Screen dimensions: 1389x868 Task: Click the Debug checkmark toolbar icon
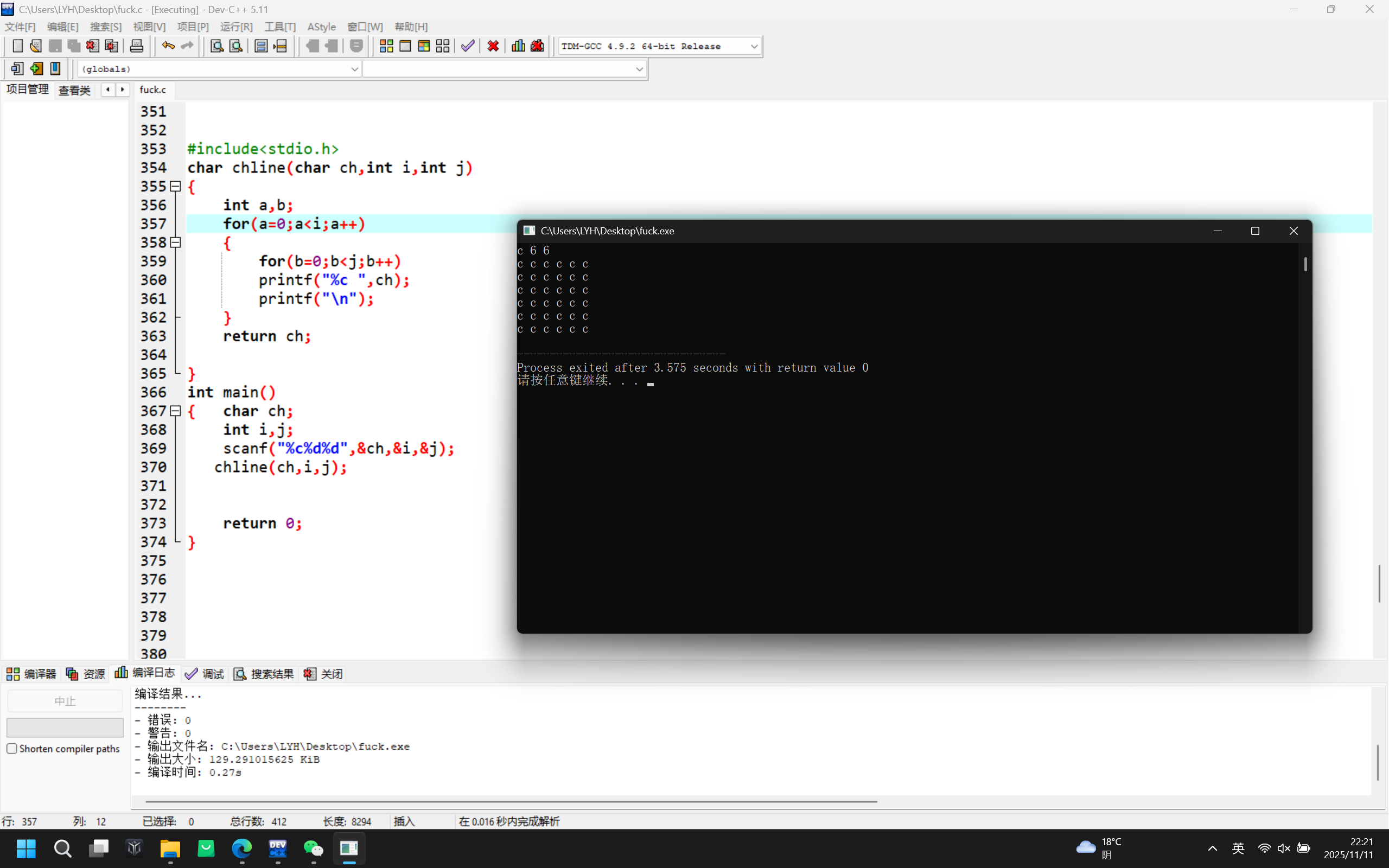click(x=468, y=46)
